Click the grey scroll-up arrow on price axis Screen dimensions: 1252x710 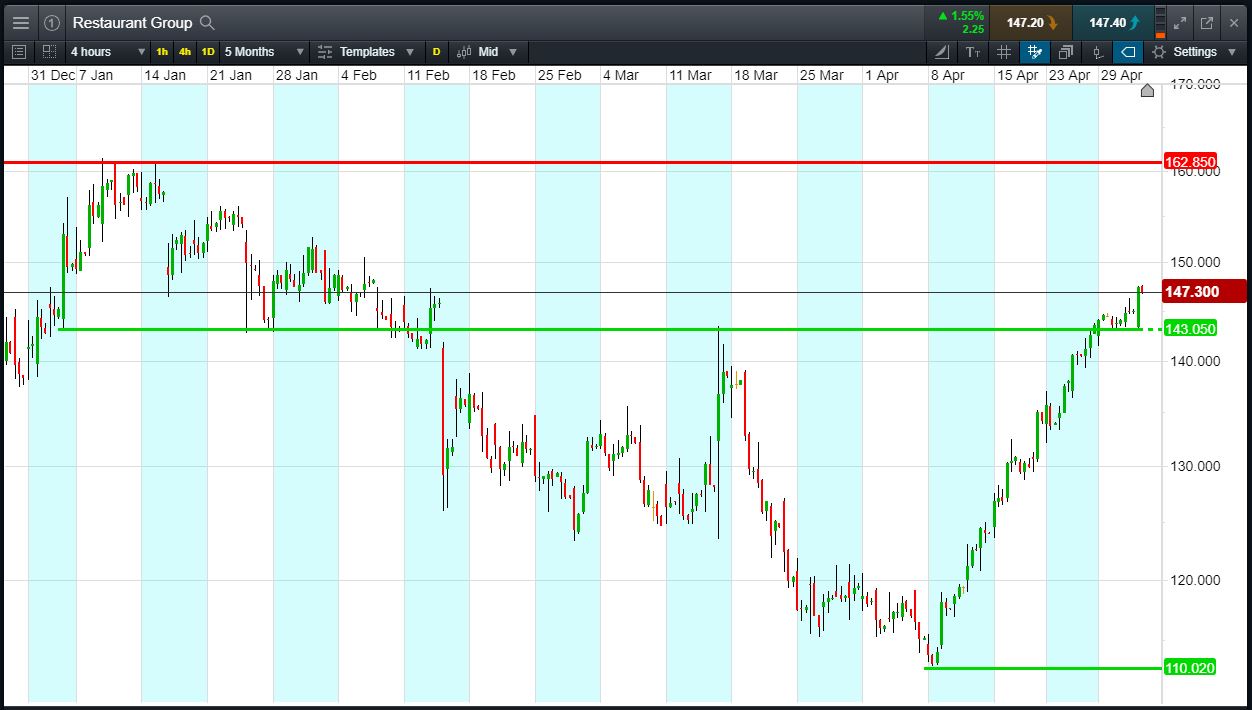[x=1147, y=91]
